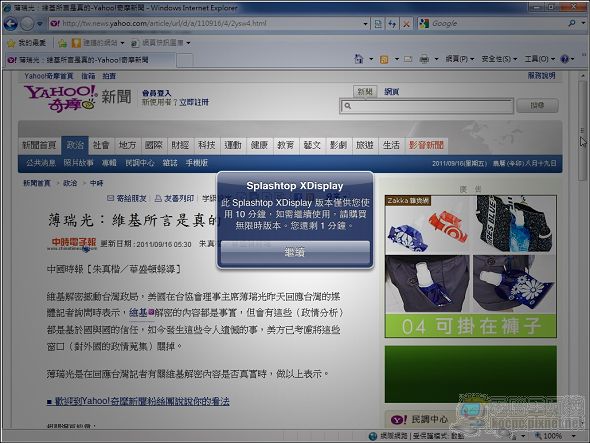Select the 影劇 news category tab
Viewport: 590px width, 443px height.
click(x=338, y=145)
